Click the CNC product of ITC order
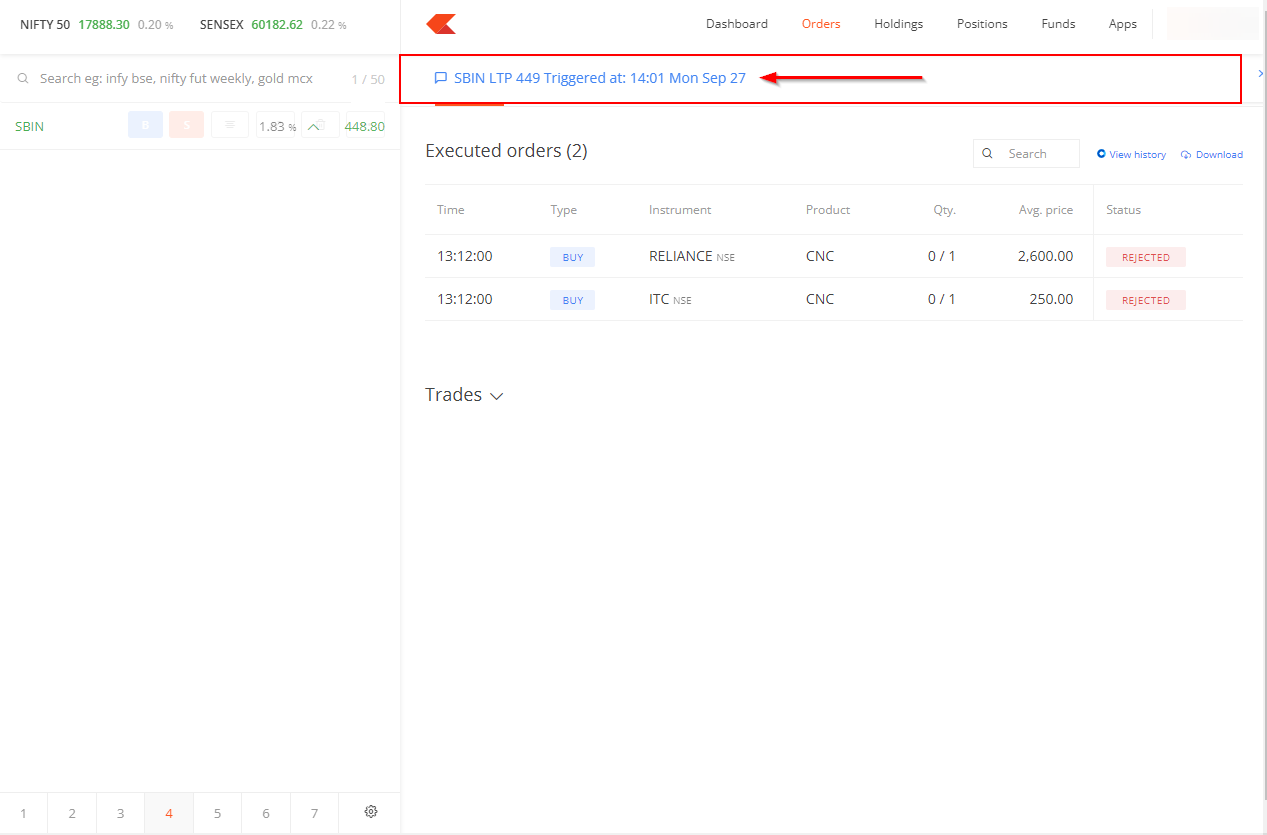This screenshot has width=1267, height=835. pos(820,299)
